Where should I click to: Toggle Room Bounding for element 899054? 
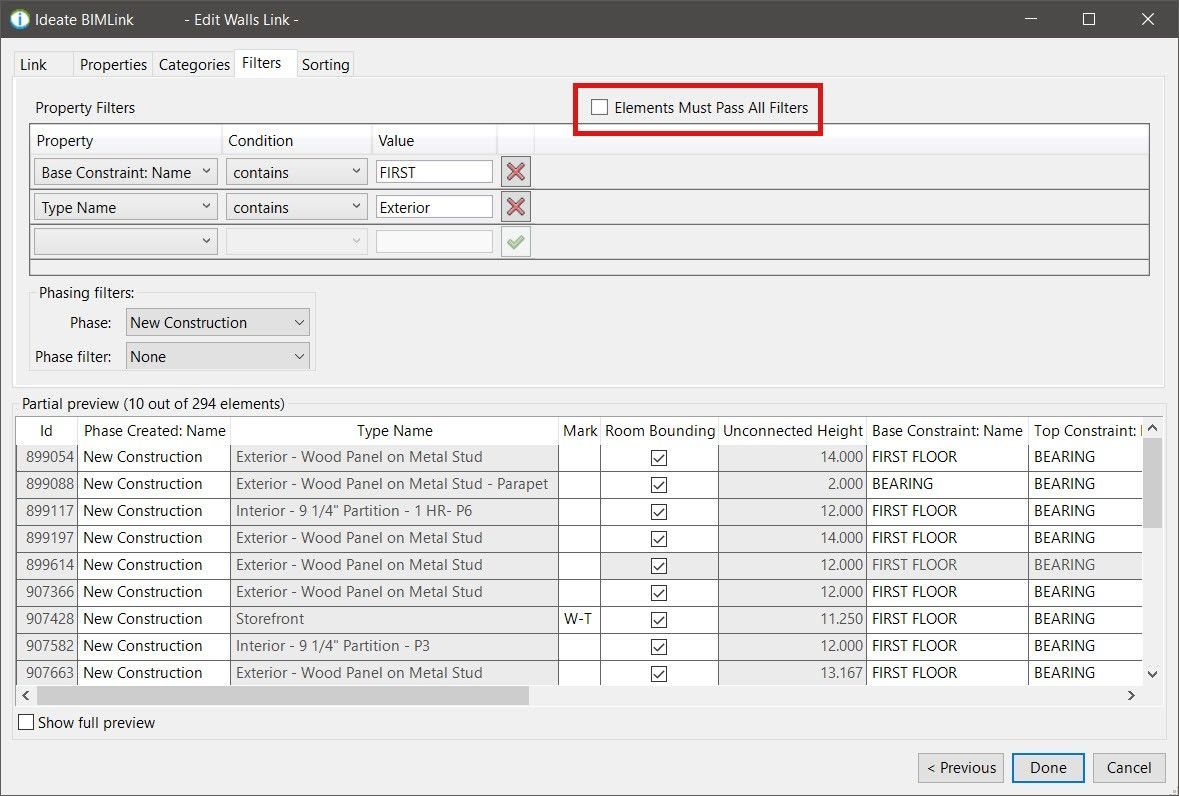659,458
